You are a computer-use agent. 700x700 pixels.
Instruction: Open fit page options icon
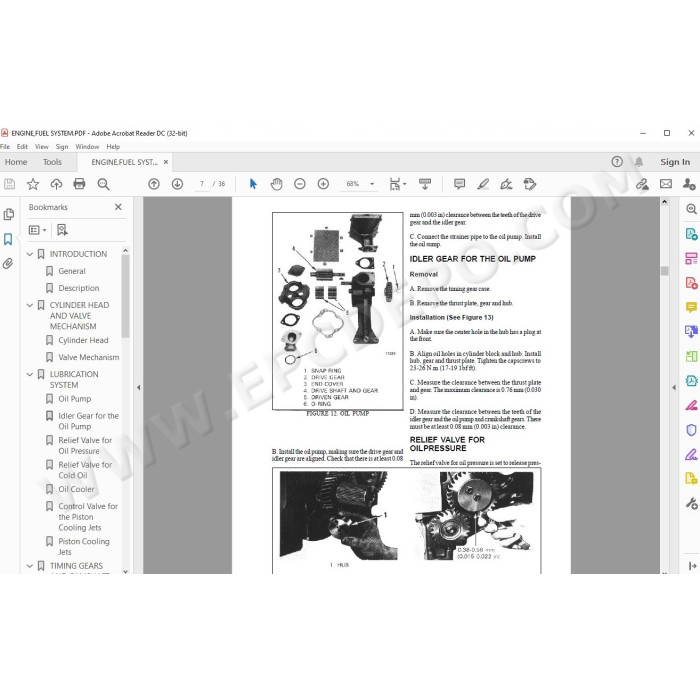click(397, 184)
